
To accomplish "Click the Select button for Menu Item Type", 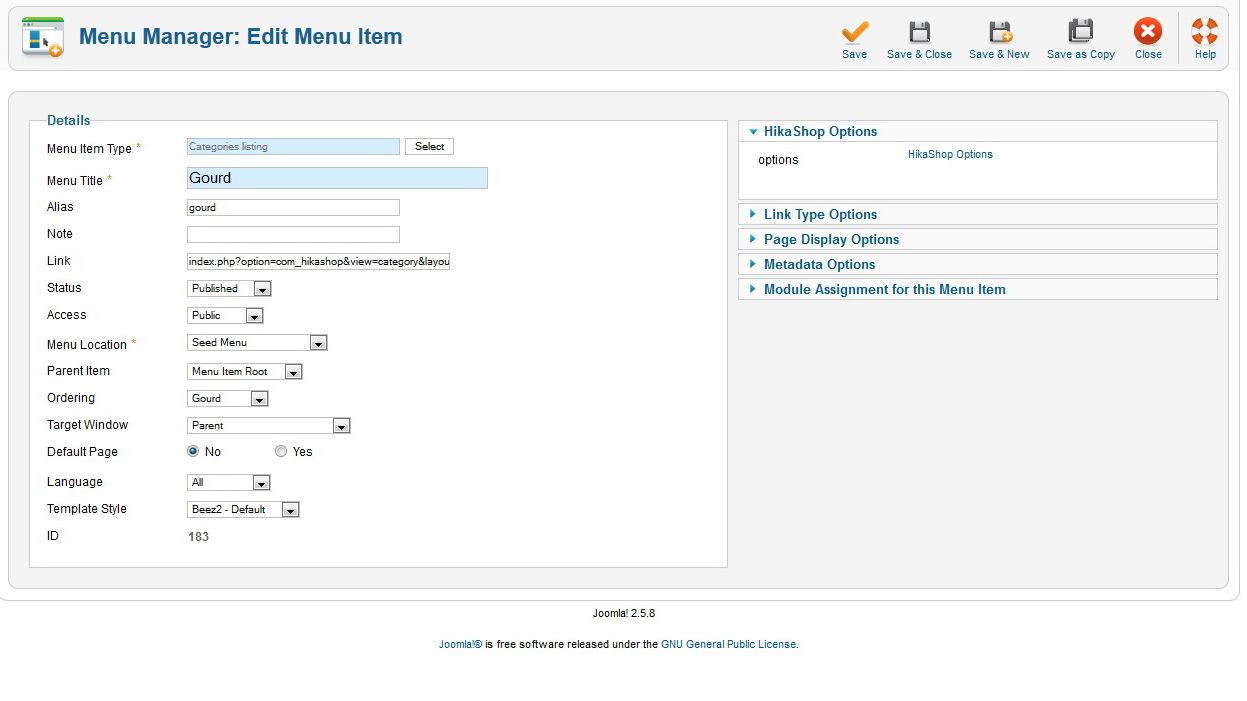I will pos(429,146).
